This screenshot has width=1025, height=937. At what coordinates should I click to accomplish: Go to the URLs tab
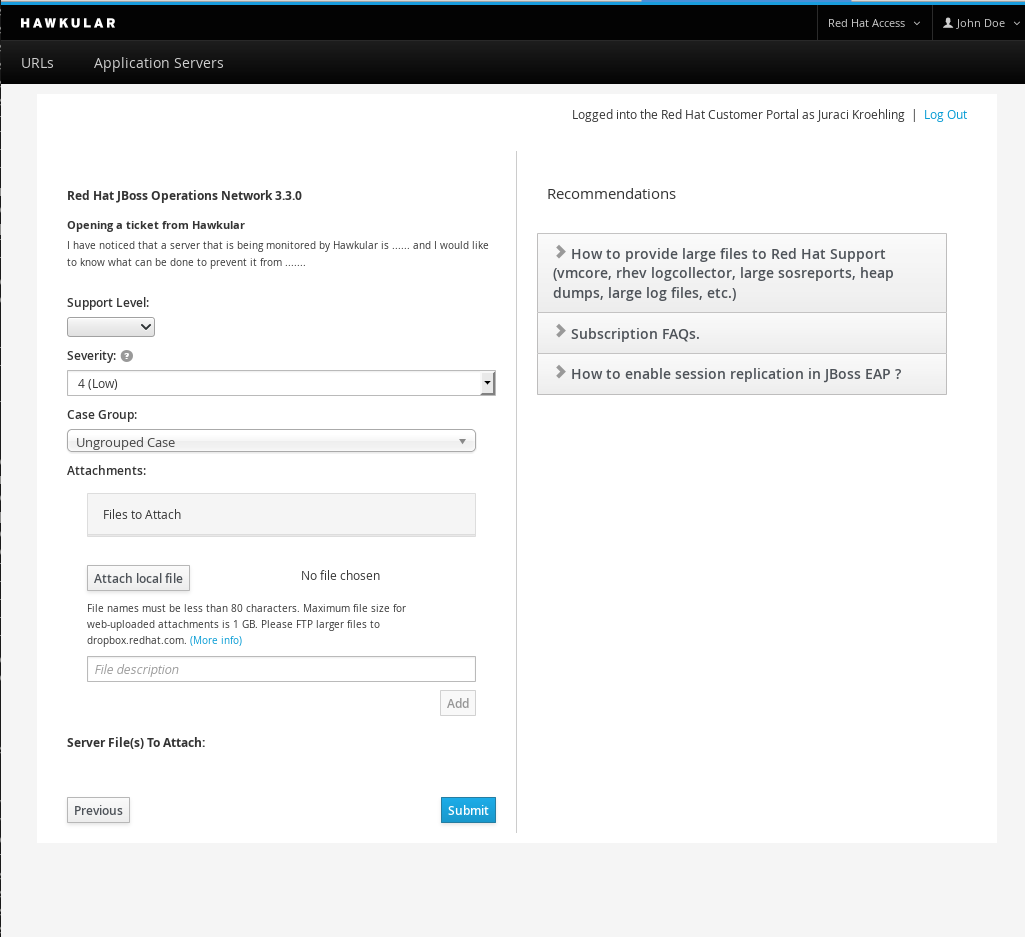point(37,63)
